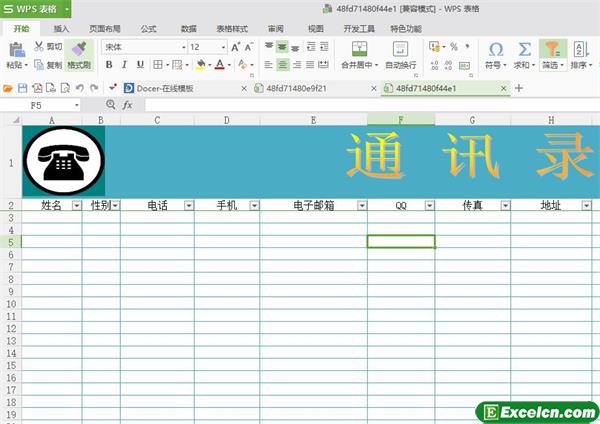Open the font name combo box 宋体
Viewport: 600px width, 424px height.
[144, 47]
